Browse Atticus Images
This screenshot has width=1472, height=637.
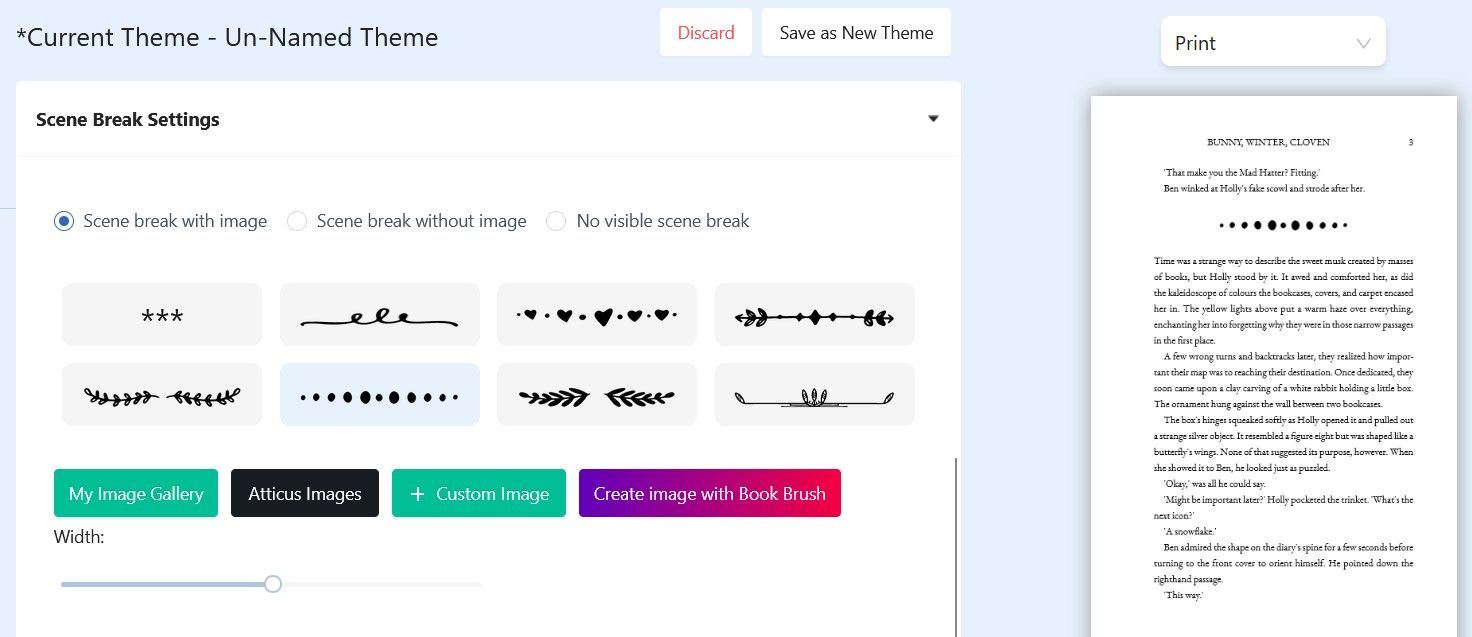(x=305, y=493)
